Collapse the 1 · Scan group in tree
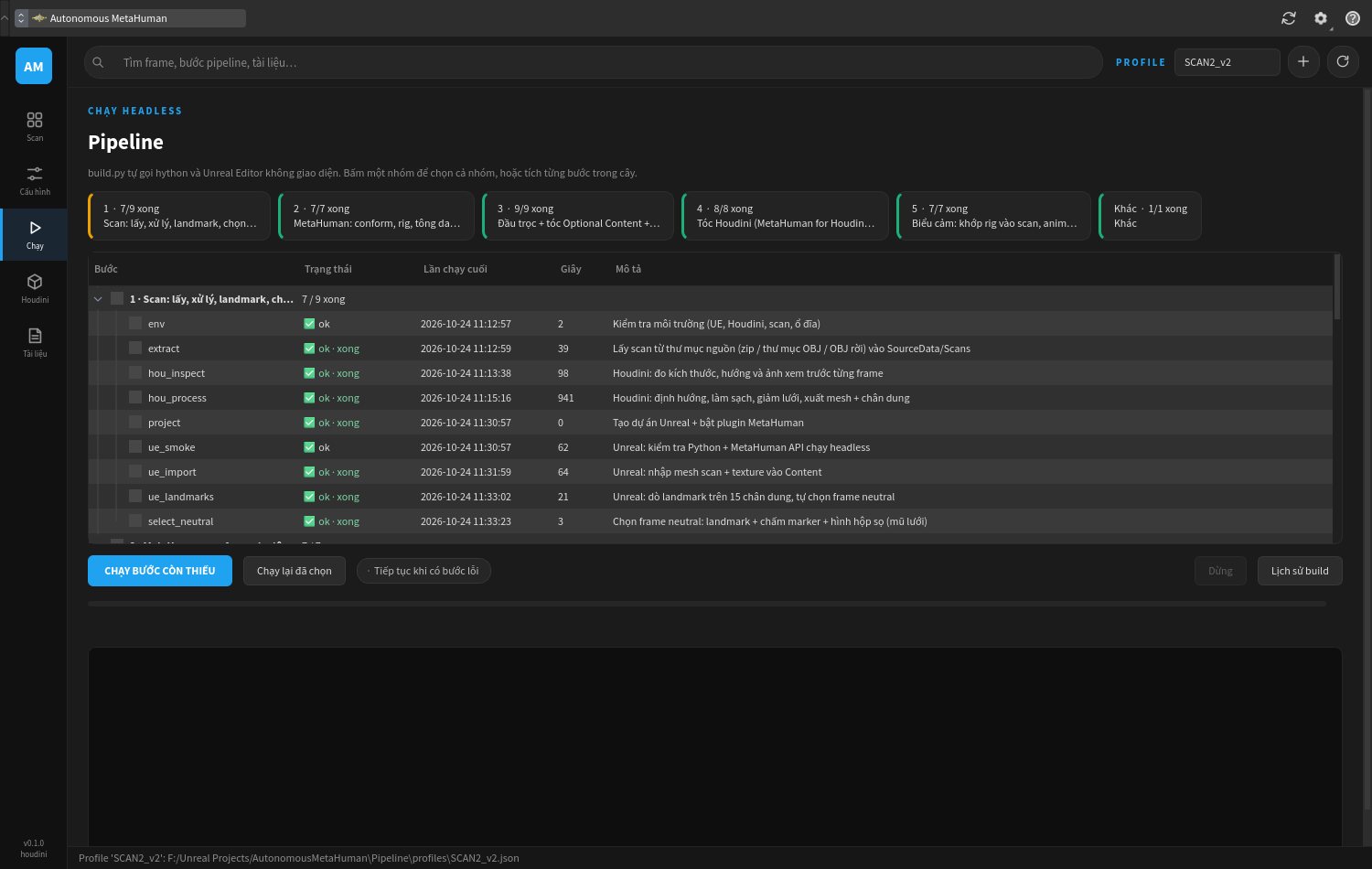This screenshot has height=869, width=1372. click(x=98, y=299)
